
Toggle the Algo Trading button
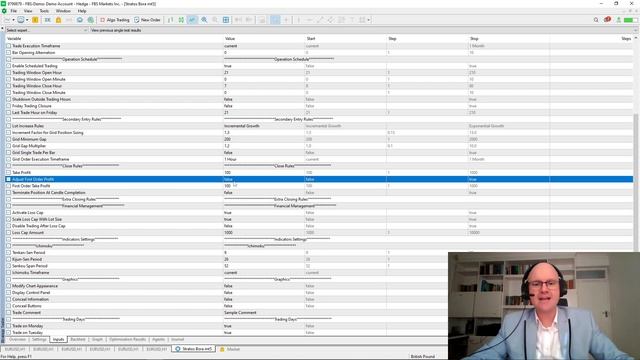115,20
